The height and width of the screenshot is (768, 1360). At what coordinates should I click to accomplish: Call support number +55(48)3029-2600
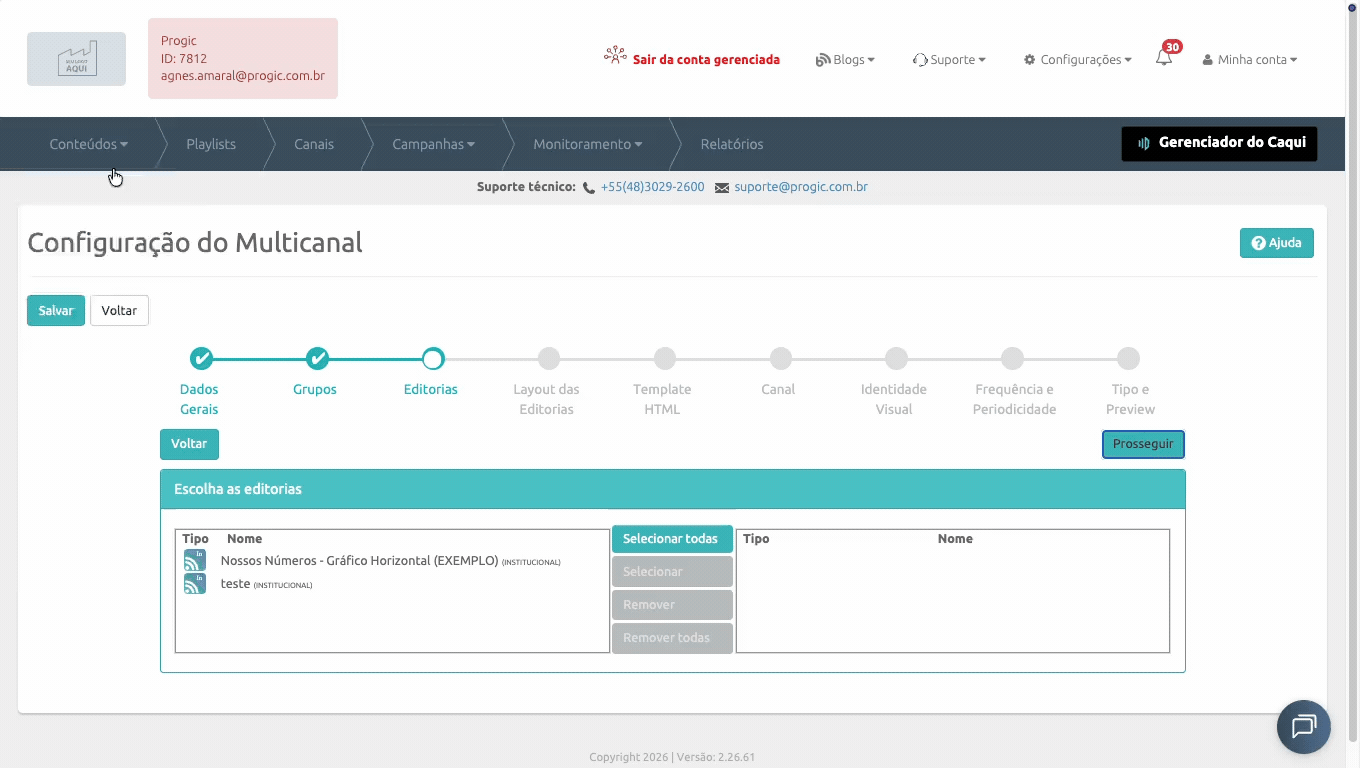pyautogui.click(x=652, y=187)
